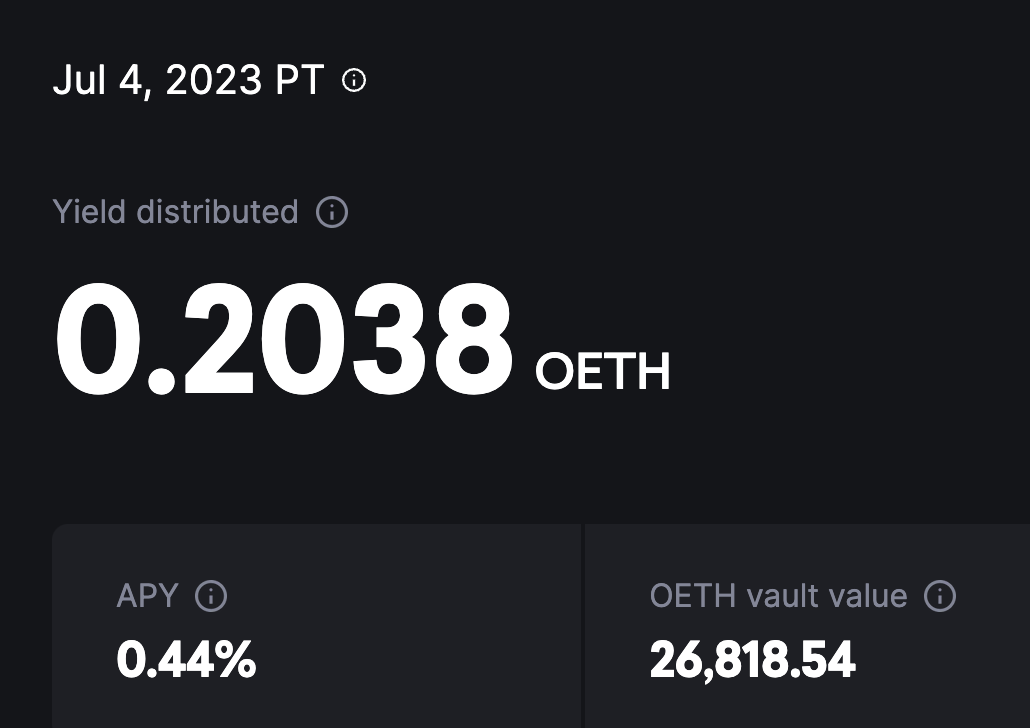This screenshot has height=728, width=1030.
Task: Select the 0.44% APY value
Action: point(186,658)
